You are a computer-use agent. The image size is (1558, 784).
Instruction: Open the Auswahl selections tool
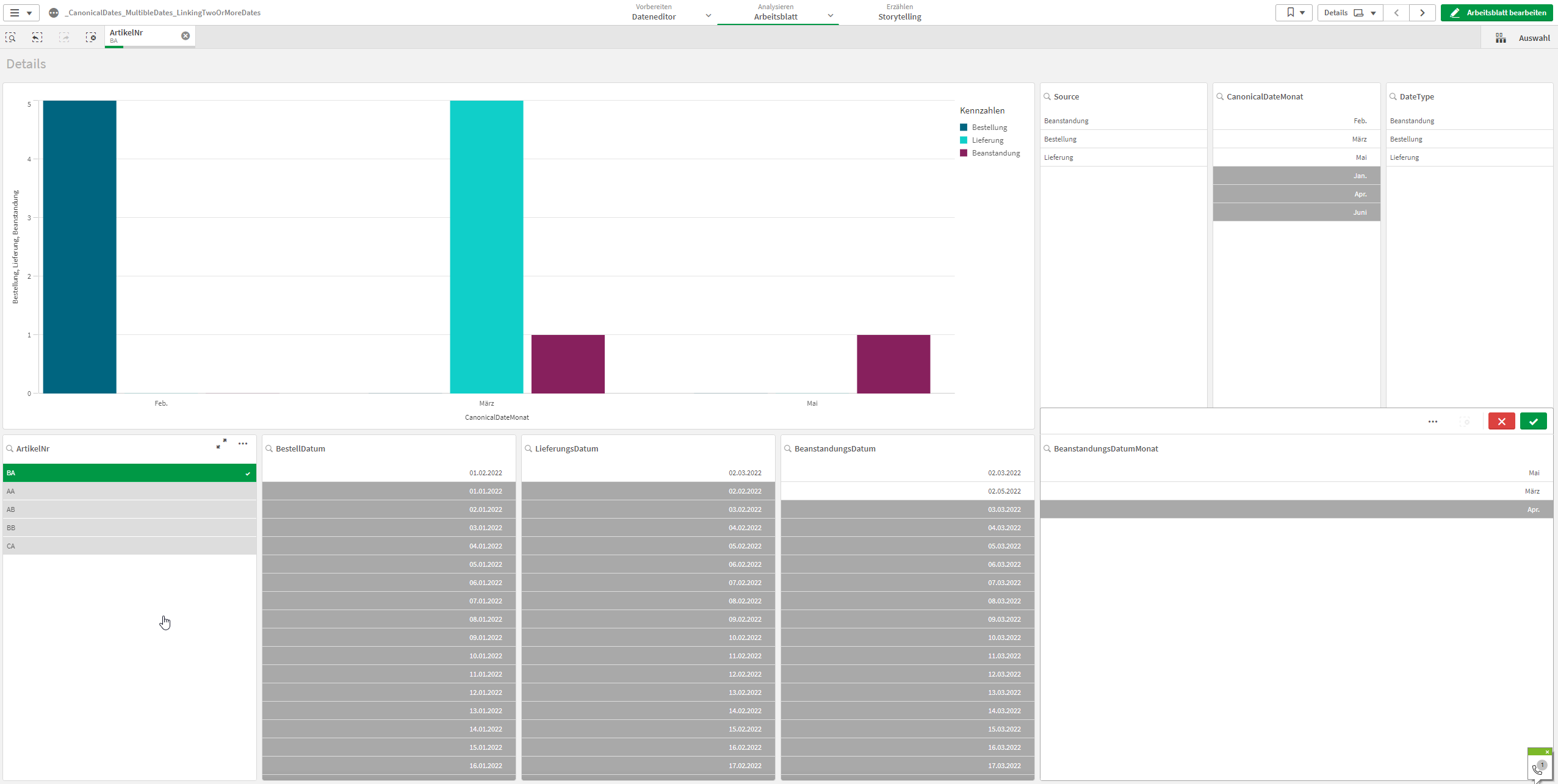tap(1521, 38)
